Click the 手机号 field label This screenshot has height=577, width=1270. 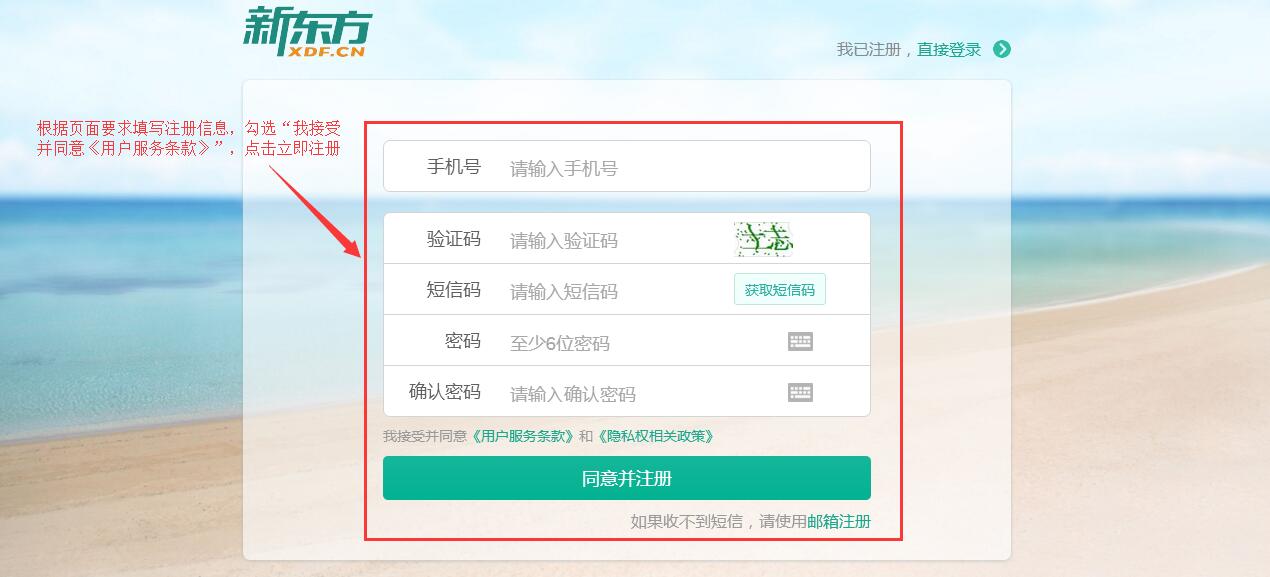click(454, 167)
